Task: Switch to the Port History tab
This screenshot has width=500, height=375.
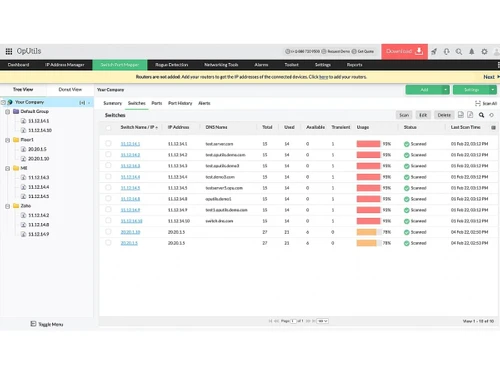Action: (x=180, y=103)
